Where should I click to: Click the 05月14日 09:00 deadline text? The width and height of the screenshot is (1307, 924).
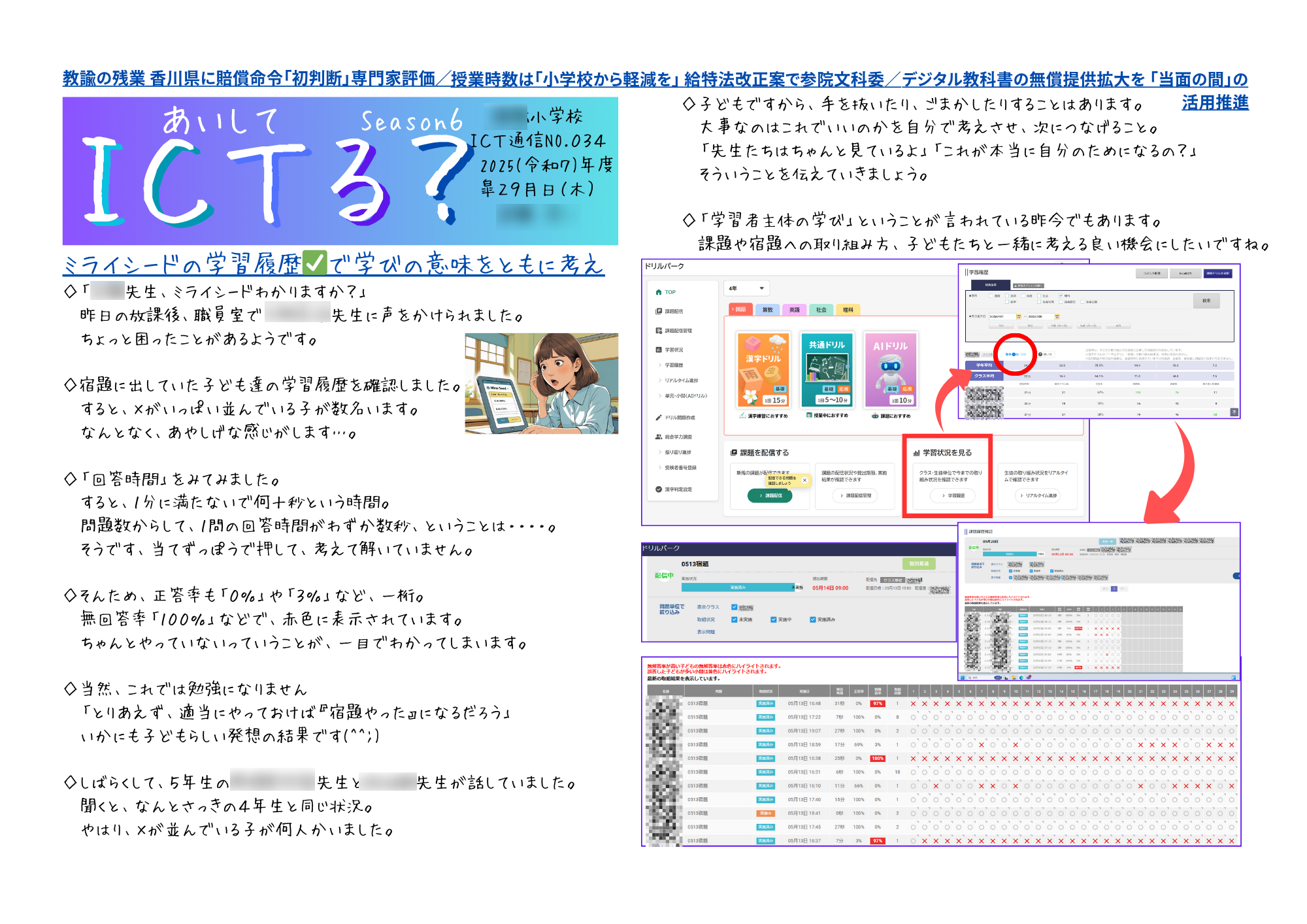click(831, 588)
